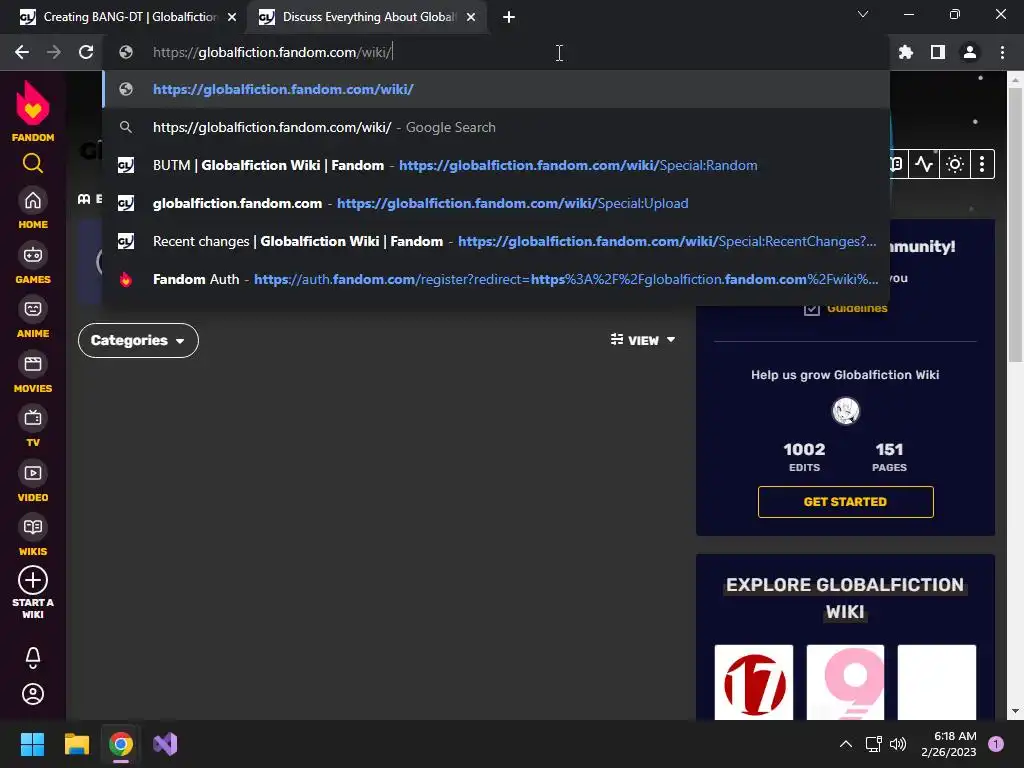Open the Chrome three-dot menu
The height and width of the screenshot is (768, 1024).
click(x=1002, y=52)
